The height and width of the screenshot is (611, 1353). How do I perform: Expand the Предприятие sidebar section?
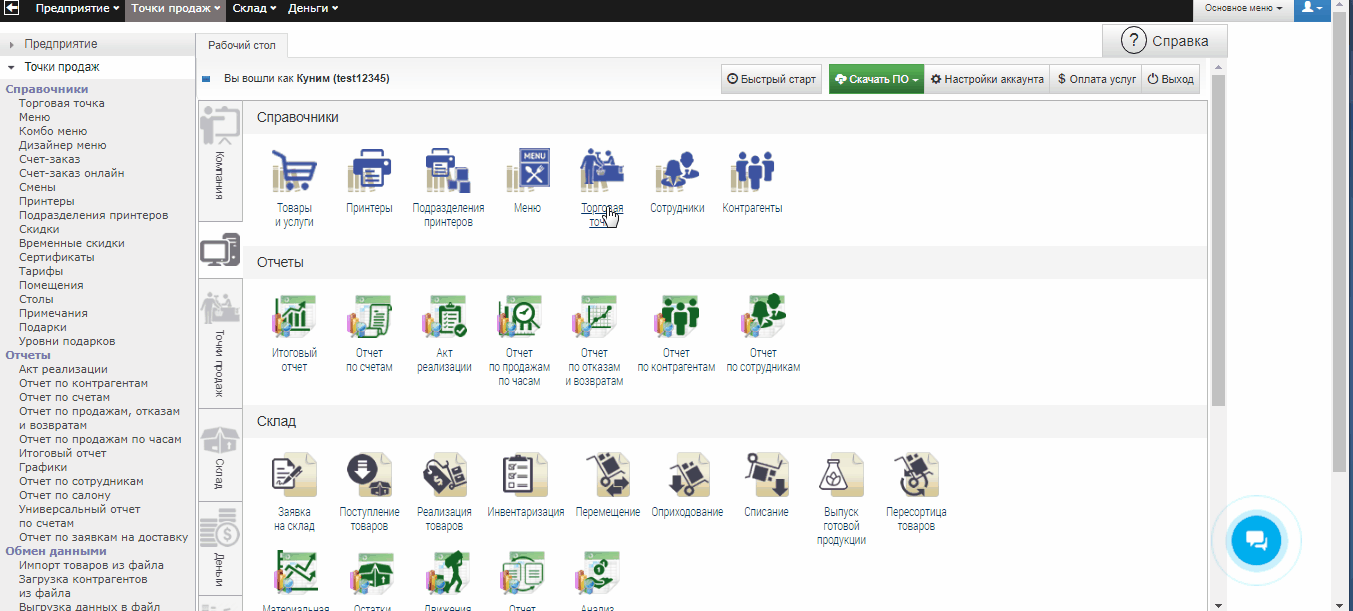point(61,44)
